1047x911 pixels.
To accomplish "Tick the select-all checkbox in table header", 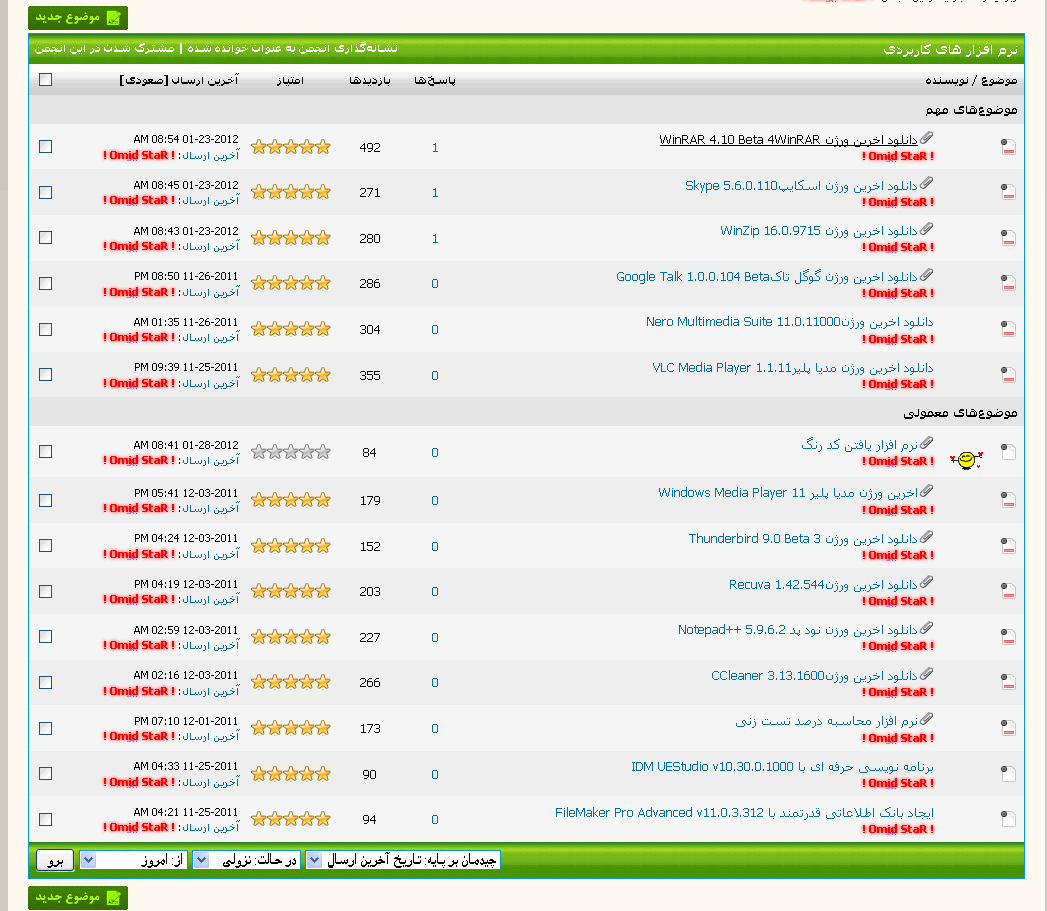I will [x=45, y=80].
